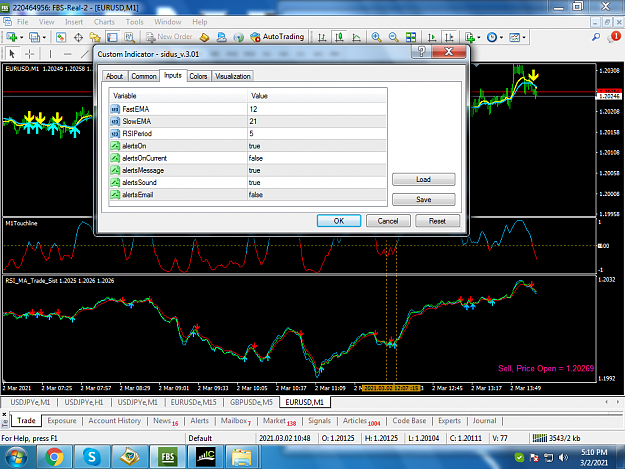Open the Account History terminal tab

pos(114,420)
